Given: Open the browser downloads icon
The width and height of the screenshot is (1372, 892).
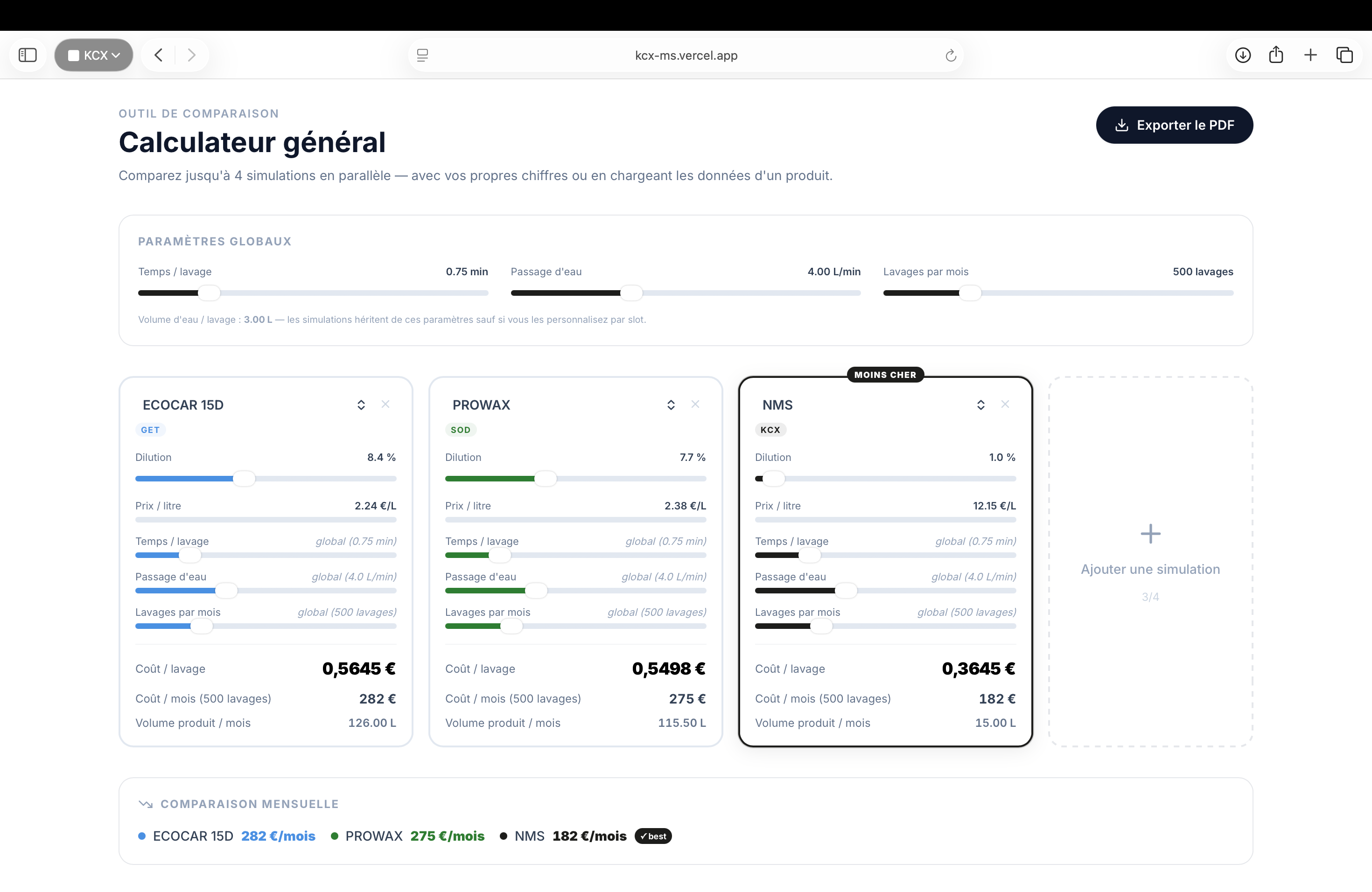Looking at the screenshot, I should (1243, 56).
